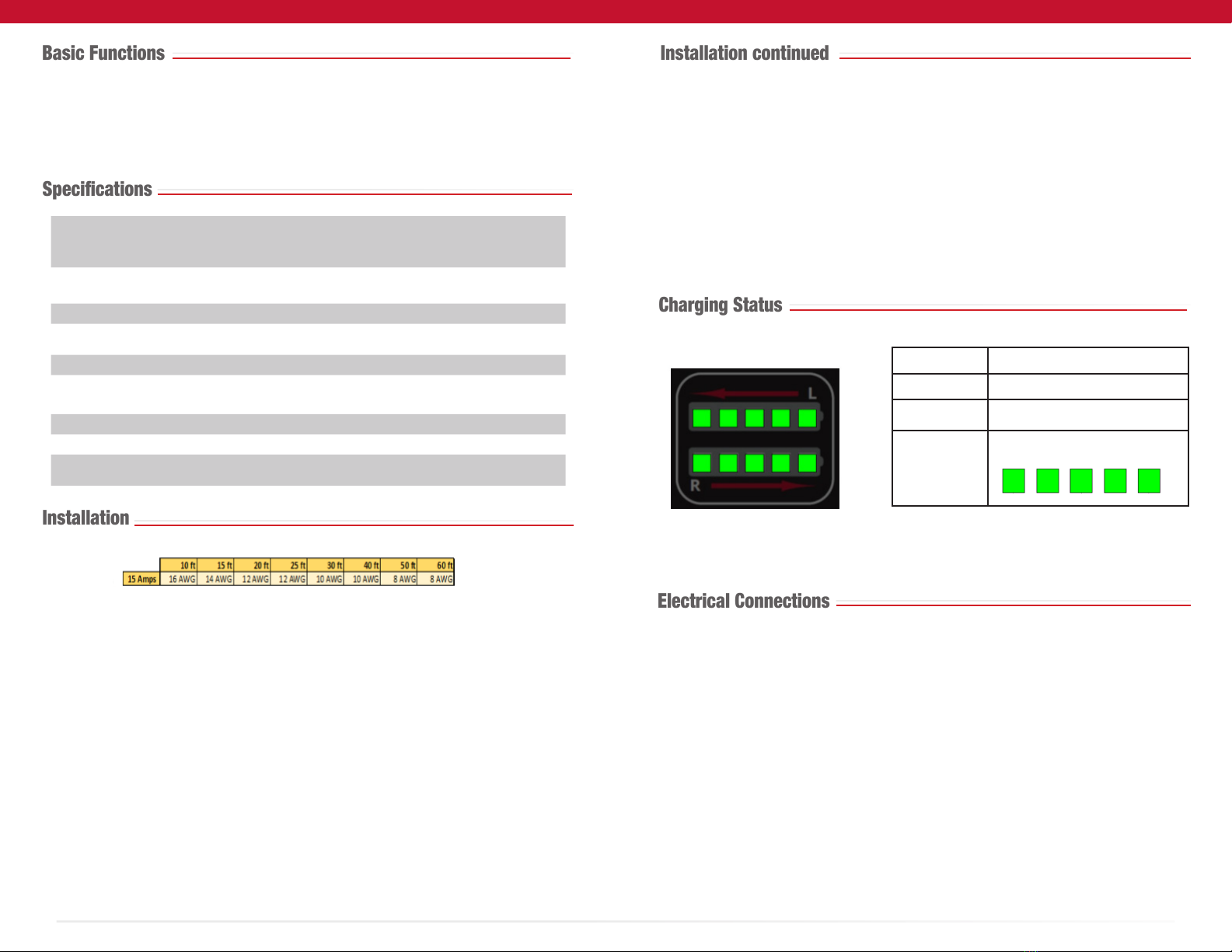Image resolution: width=1232 pixels, height=952 pixels.
Task: Click the Electrical Connections heading
Action: click(x=744, y=601)
